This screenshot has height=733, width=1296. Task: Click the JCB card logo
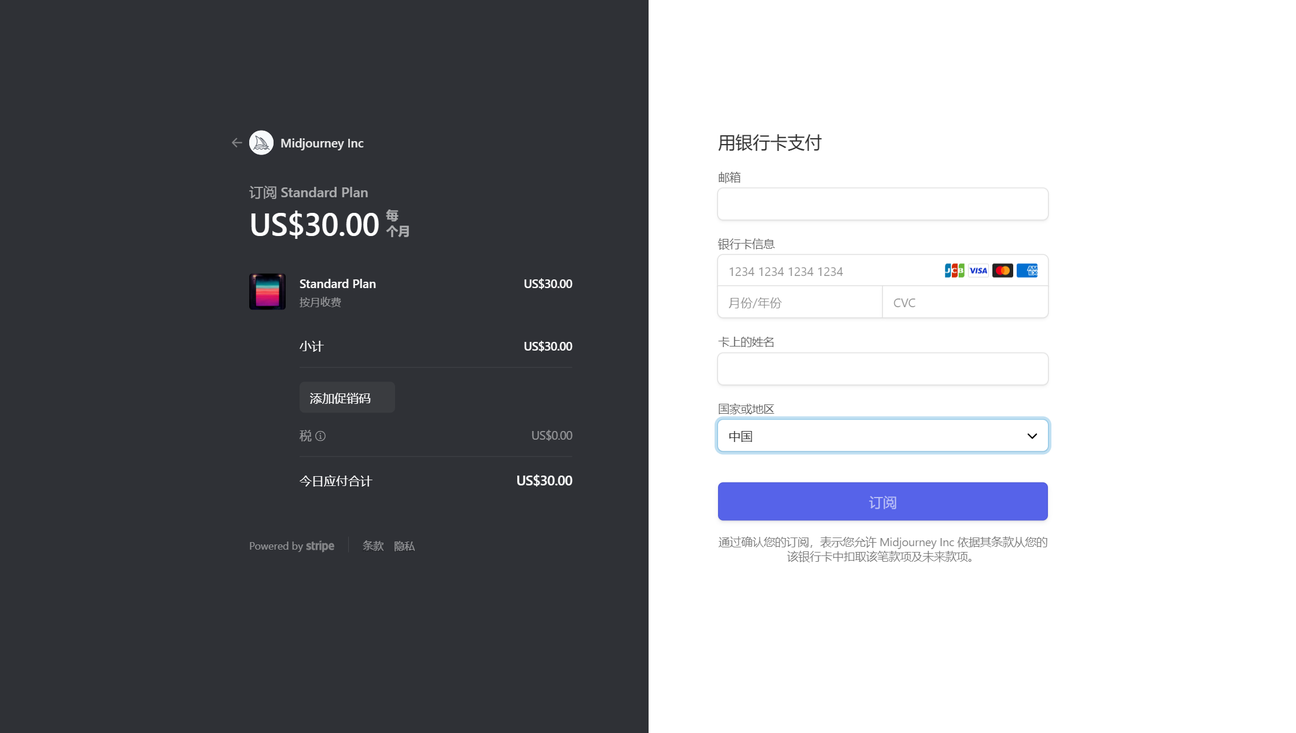click(954, 271)
